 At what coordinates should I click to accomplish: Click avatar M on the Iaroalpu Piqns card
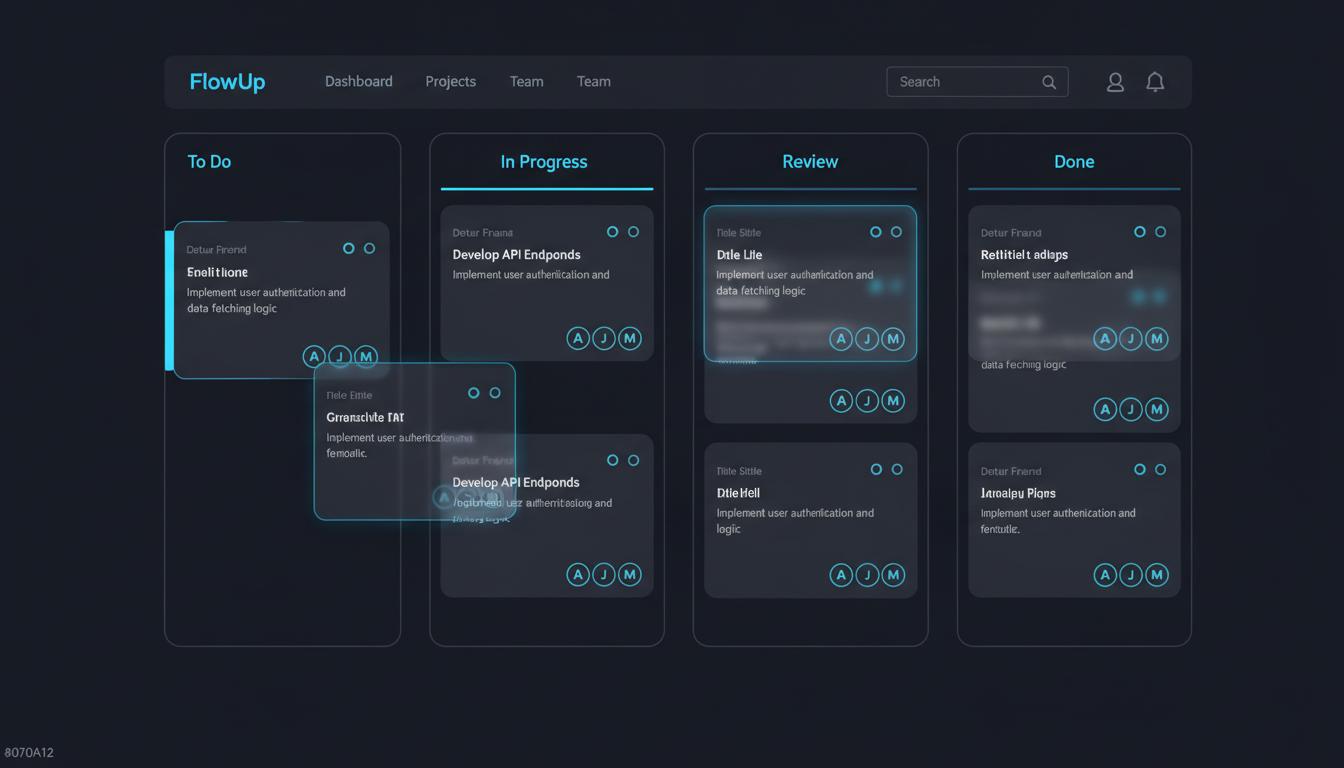(x=1157, y=575)
